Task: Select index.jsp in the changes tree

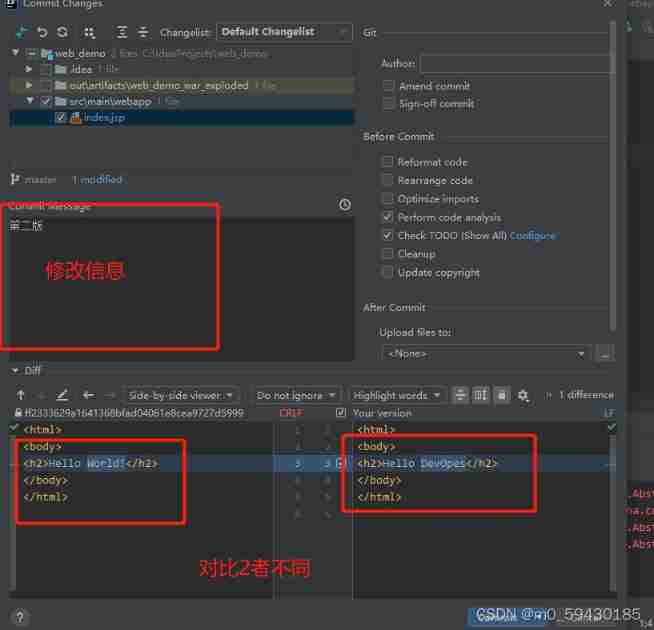Action: coord(104,117)
